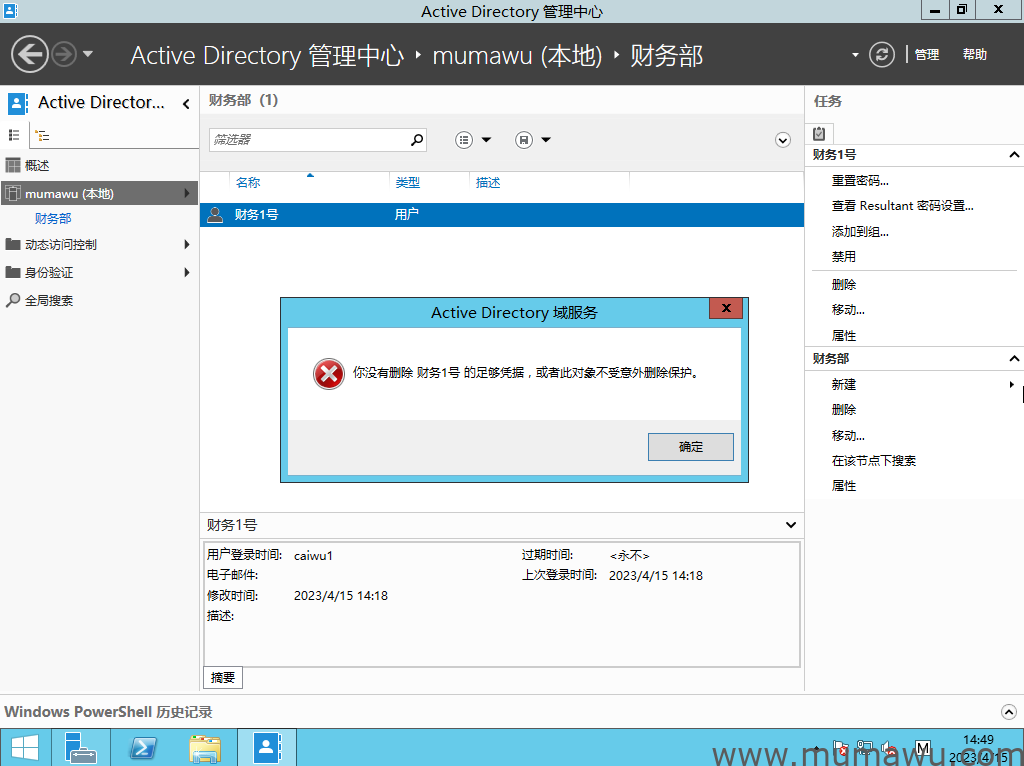Click 确定 in the error dialog
The image size is (1024, 766).
[690, 447]
